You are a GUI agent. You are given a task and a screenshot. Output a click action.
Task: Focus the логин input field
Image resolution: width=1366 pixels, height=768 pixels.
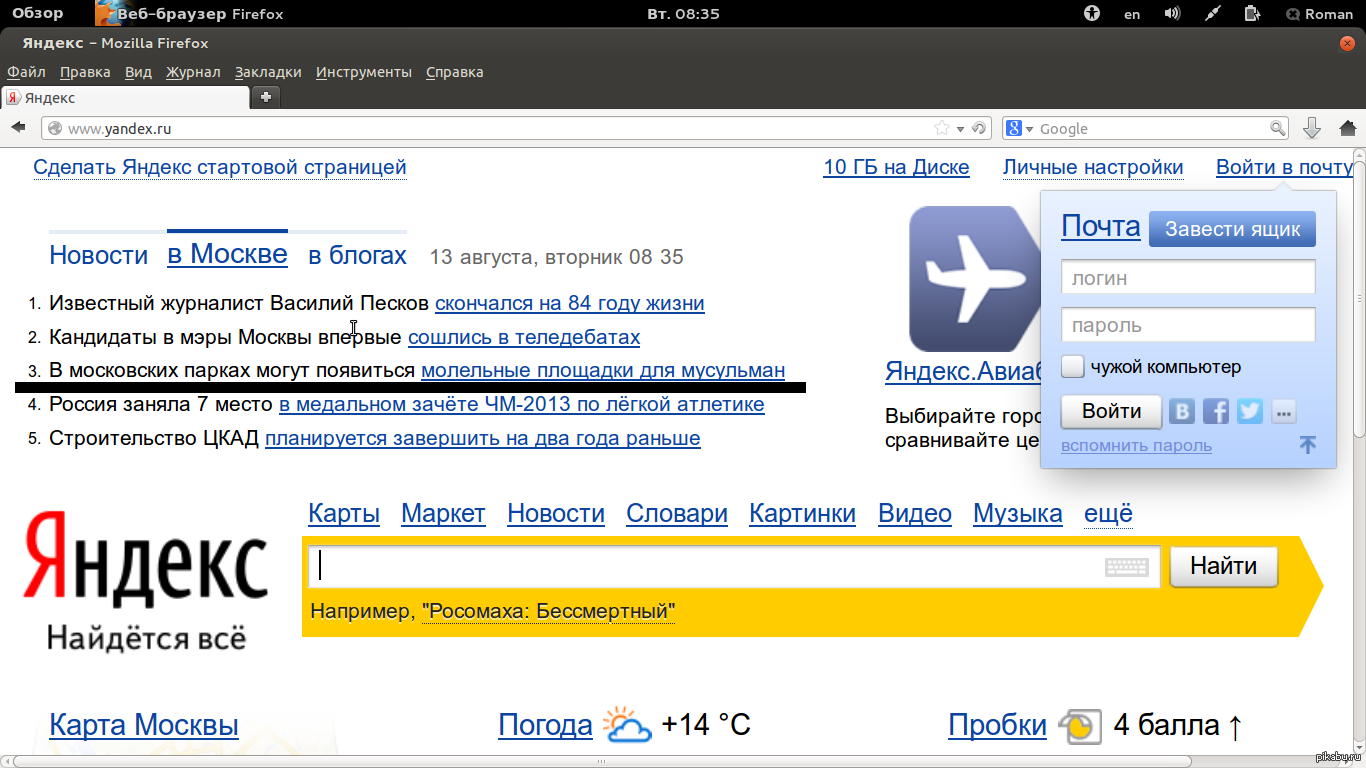(1188, 278)
